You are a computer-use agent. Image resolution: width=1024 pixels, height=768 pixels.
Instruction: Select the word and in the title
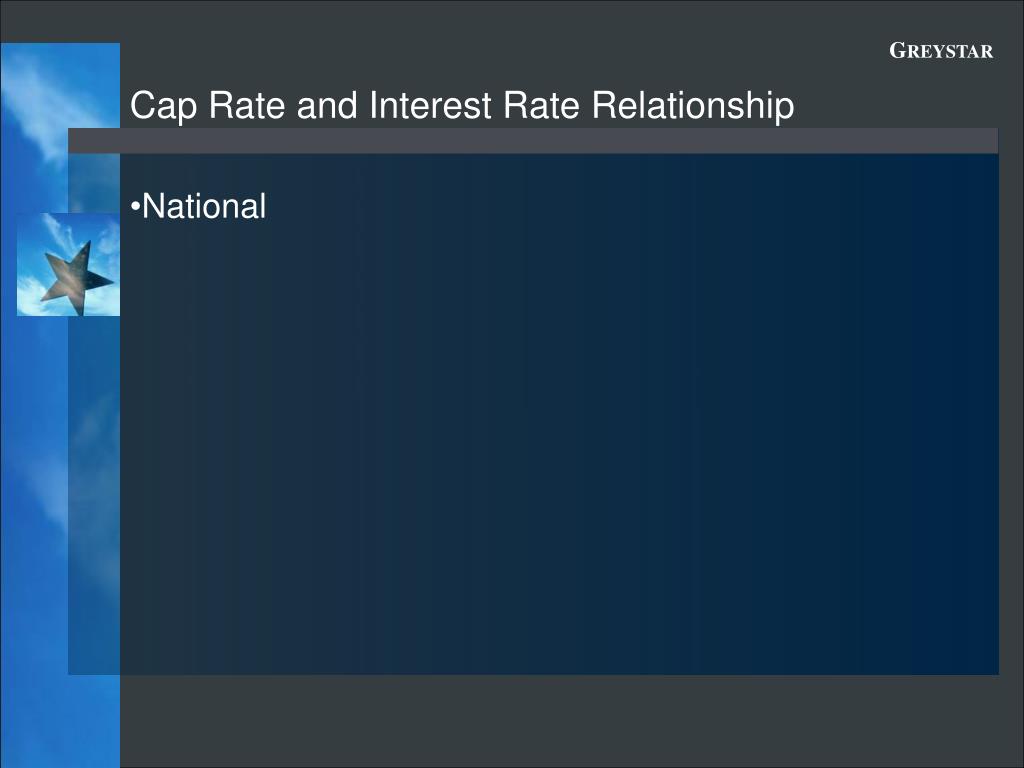click(327, 105)
